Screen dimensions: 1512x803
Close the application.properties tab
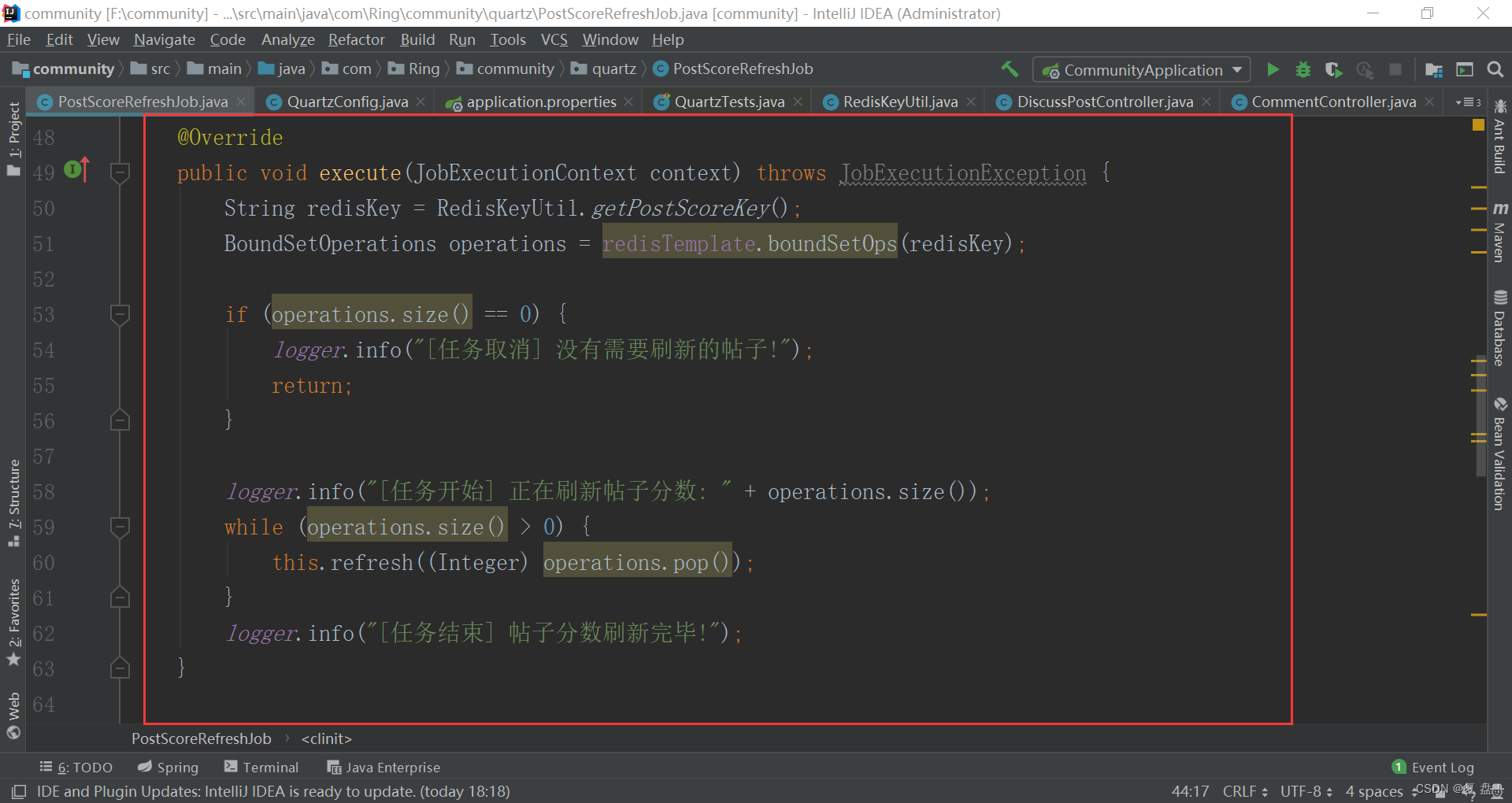click(628, 102)
